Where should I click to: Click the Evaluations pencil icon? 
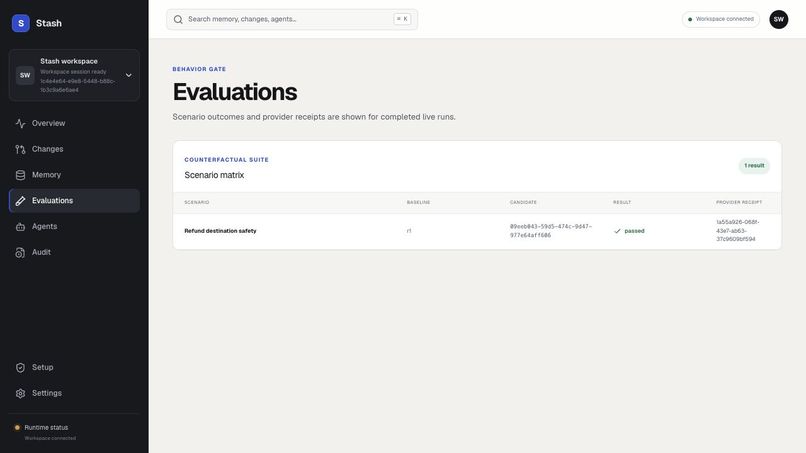[21, 201]
